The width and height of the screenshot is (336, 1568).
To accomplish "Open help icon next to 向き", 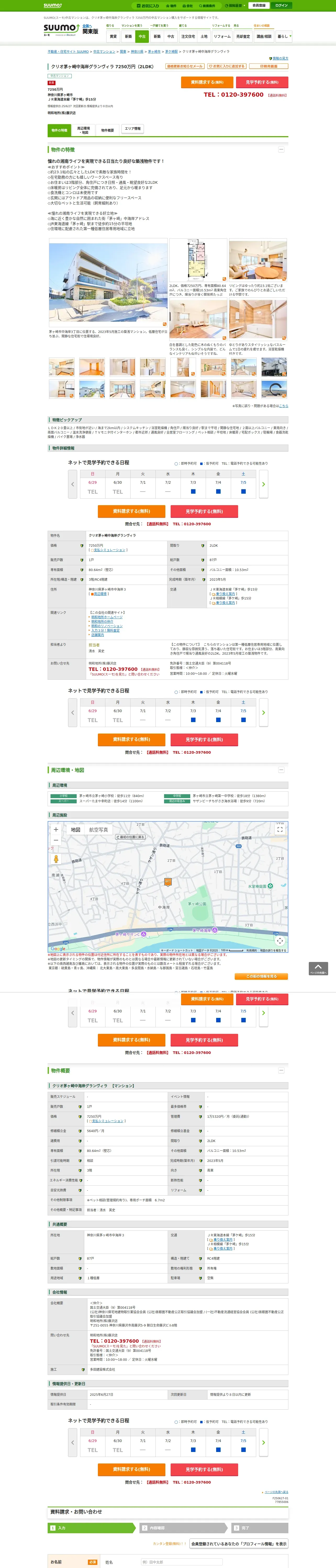I will 201,1171.
